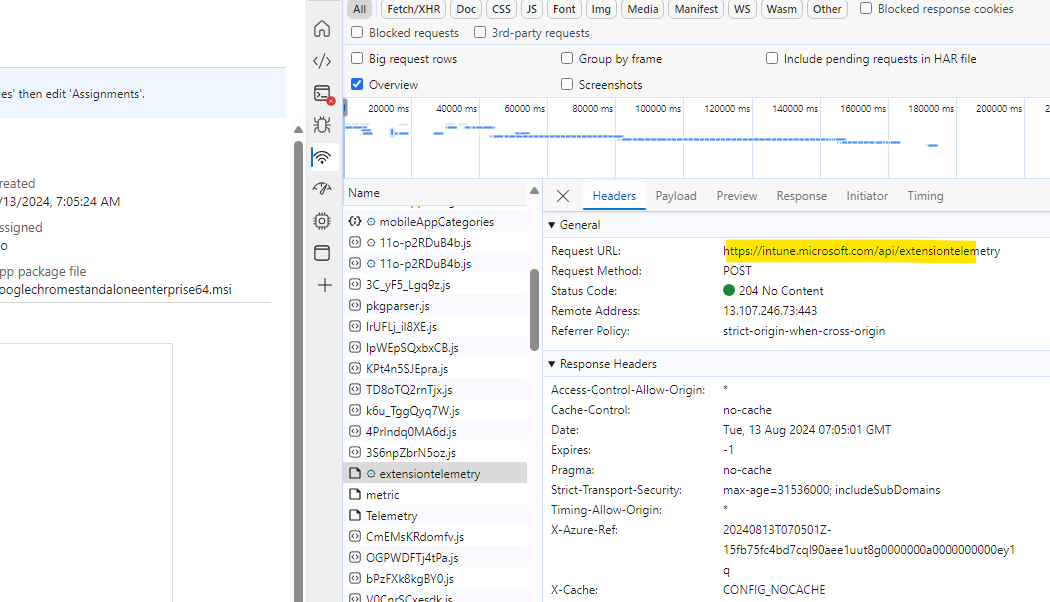
Task: Select the bPzFXk8kgBY0.js request
Action: pos(410,579)
